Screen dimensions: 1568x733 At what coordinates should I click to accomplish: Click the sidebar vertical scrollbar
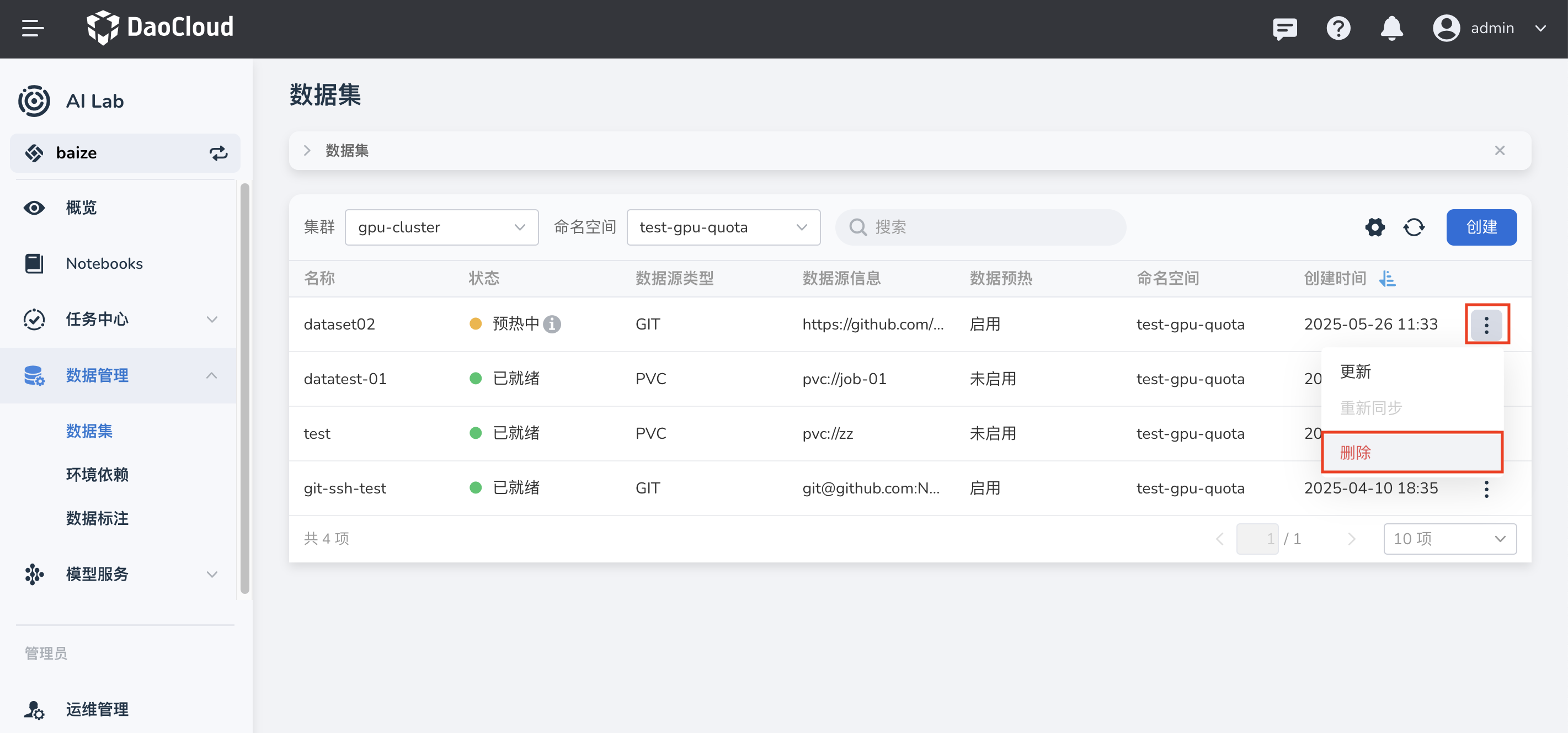[x=245, y=390]
